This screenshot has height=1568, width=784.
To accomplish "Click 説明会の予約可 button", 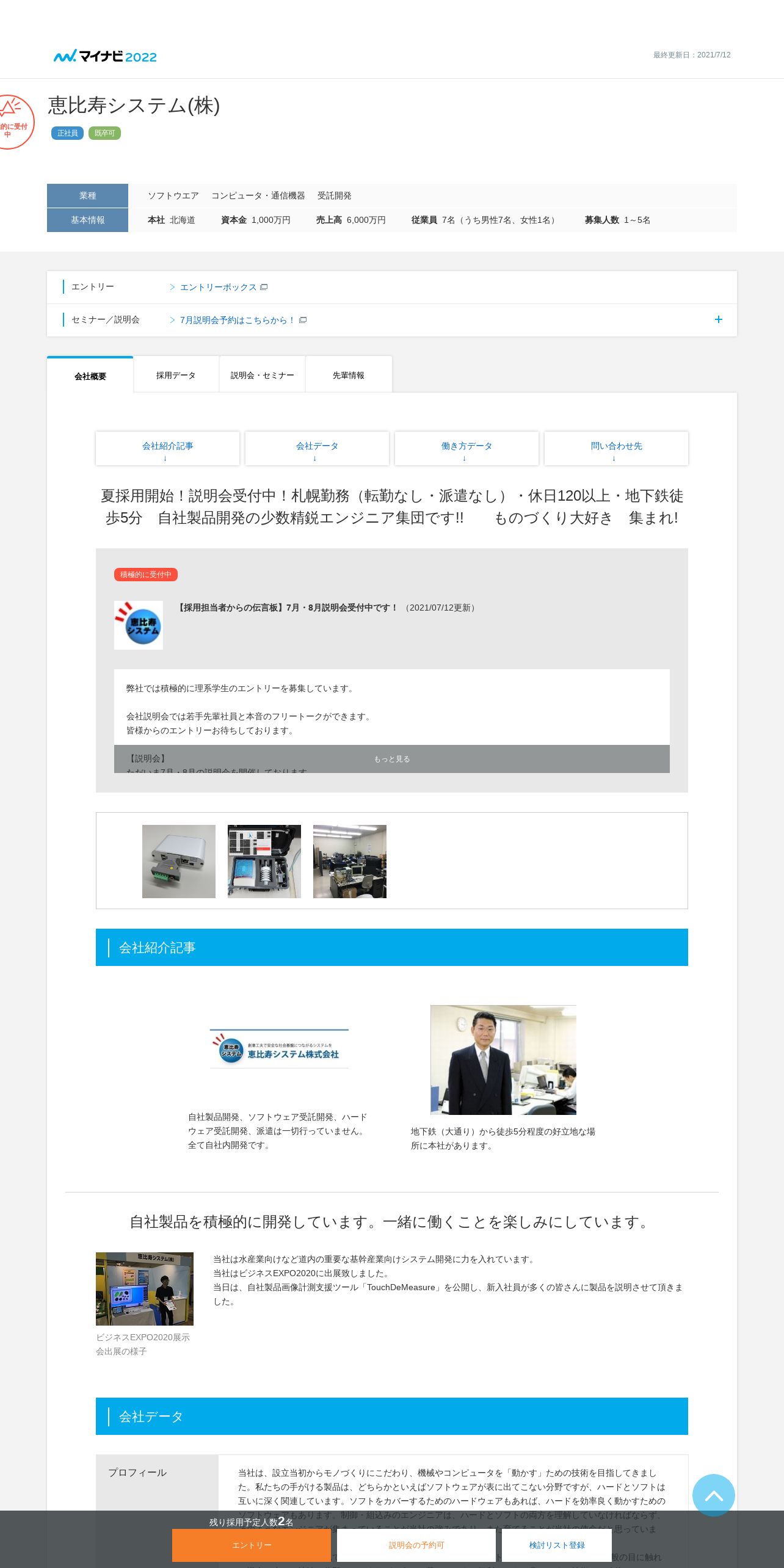I will [x=416, y=1545].
